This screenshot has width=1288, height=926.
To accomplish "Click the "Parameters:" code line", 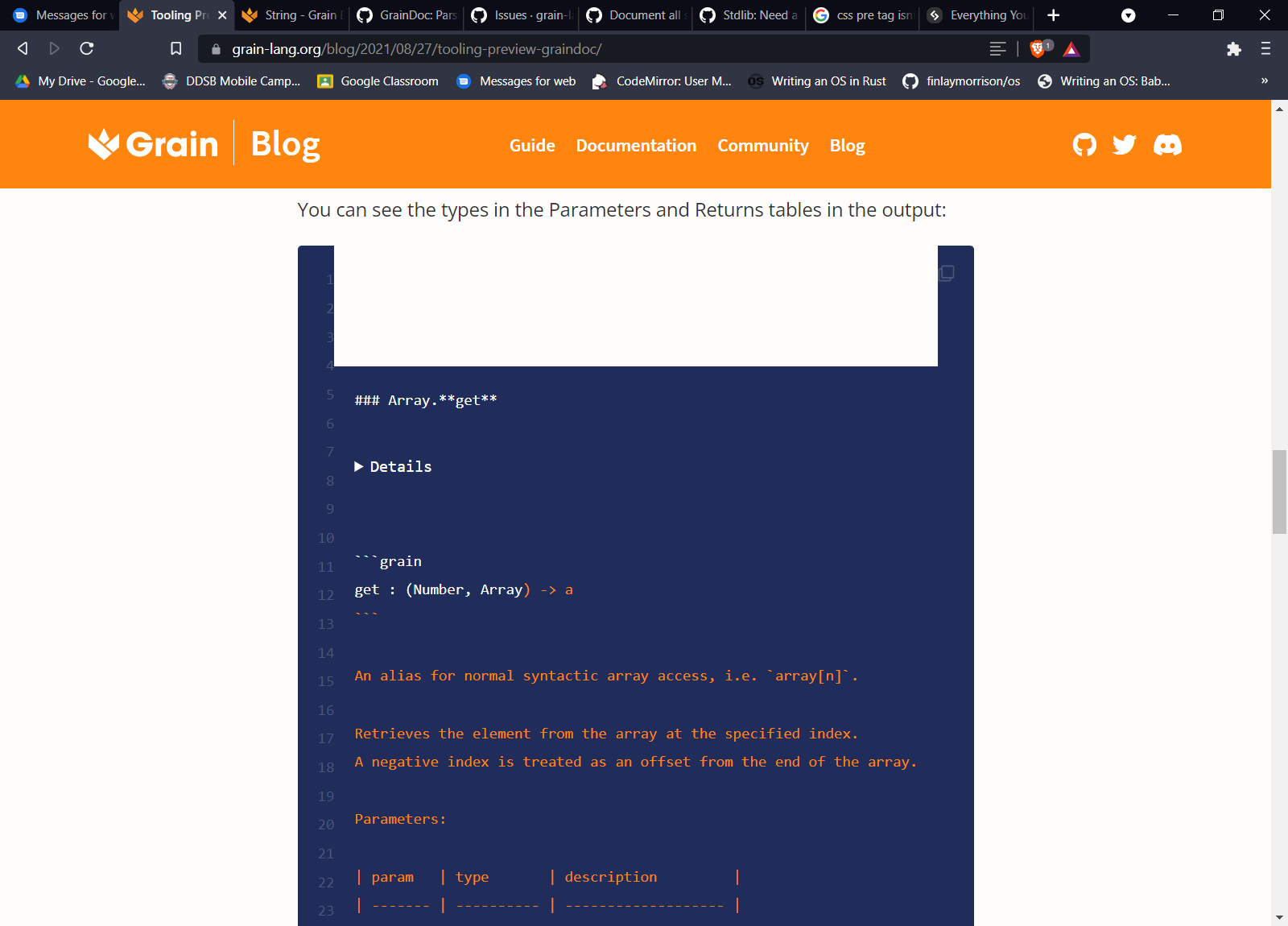I will click(x=400, y=819).
